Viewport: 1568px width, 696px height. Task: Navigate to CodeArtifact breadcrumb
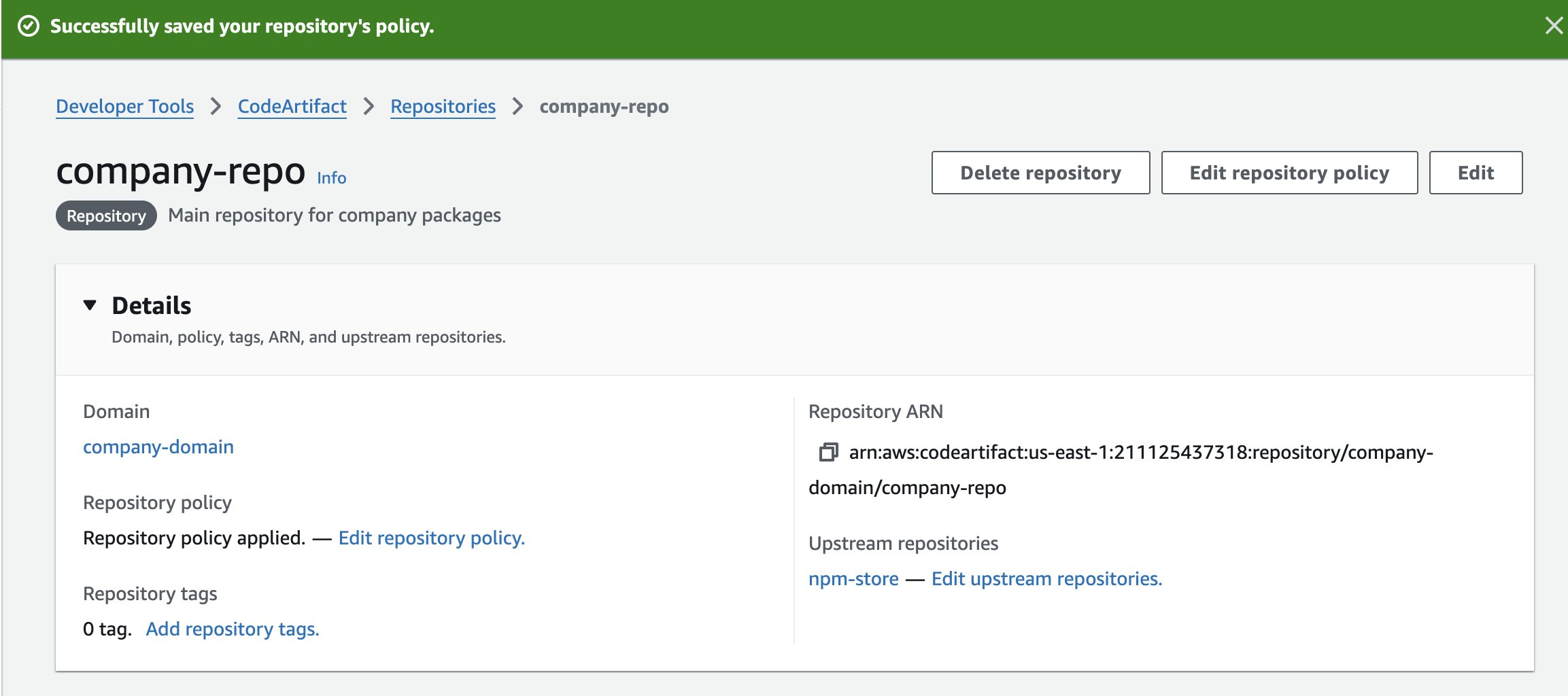click(292, 107)
